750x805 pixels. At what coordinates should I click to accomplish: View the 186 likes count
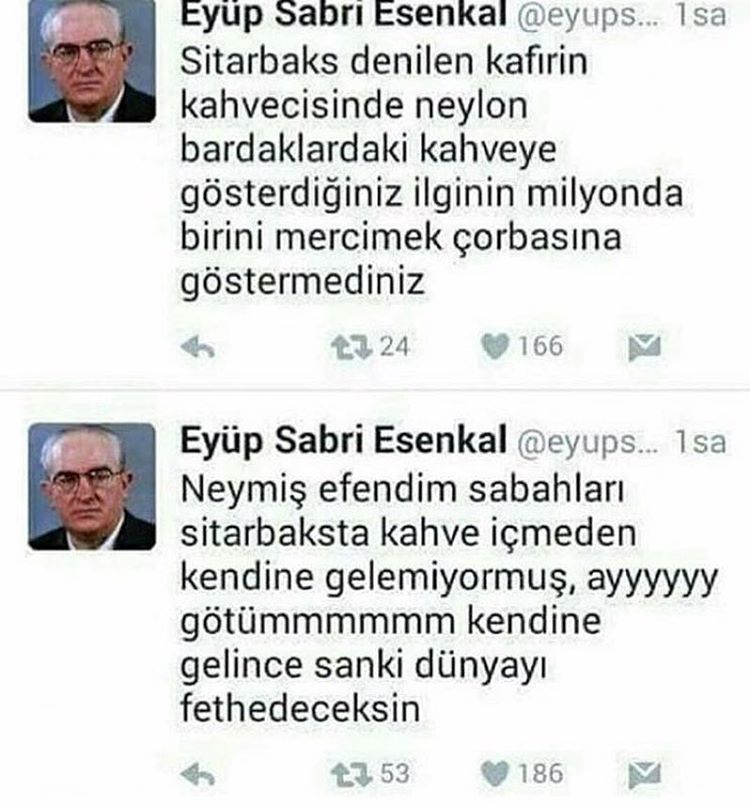click(541, 774)
